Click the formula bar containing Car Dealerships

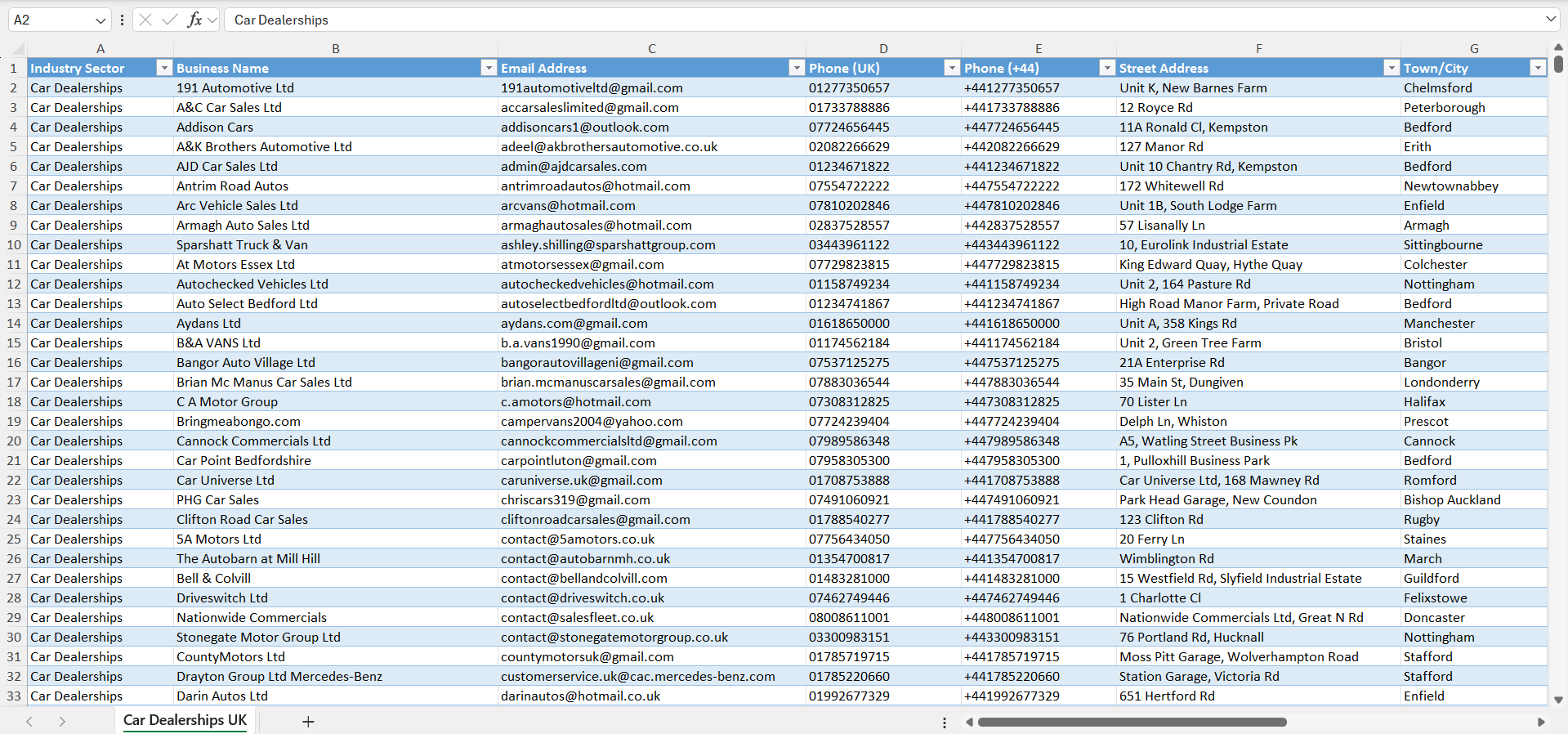882,20
